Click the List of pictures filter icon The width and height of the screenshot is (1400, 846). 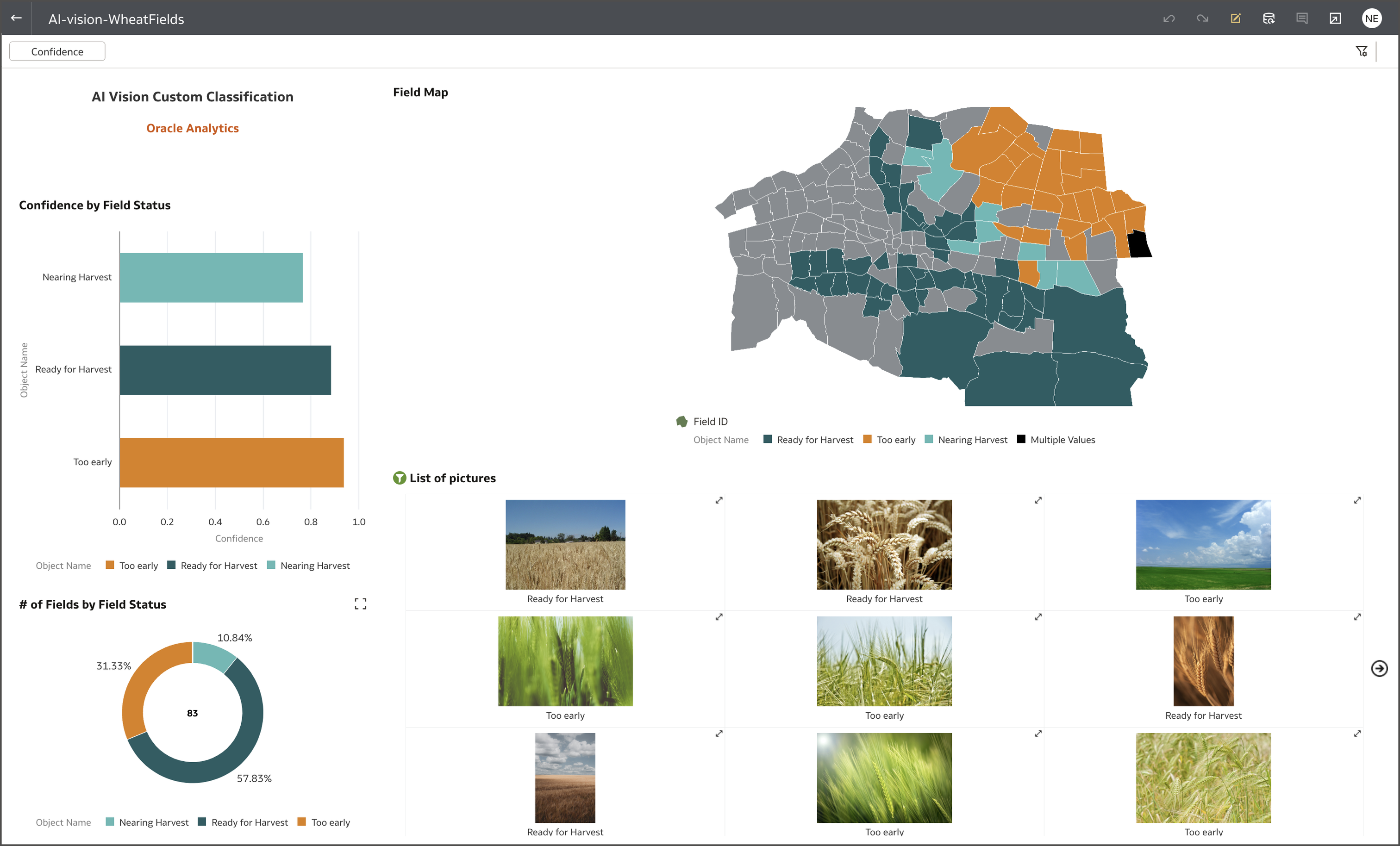click(x=400, y=478)
